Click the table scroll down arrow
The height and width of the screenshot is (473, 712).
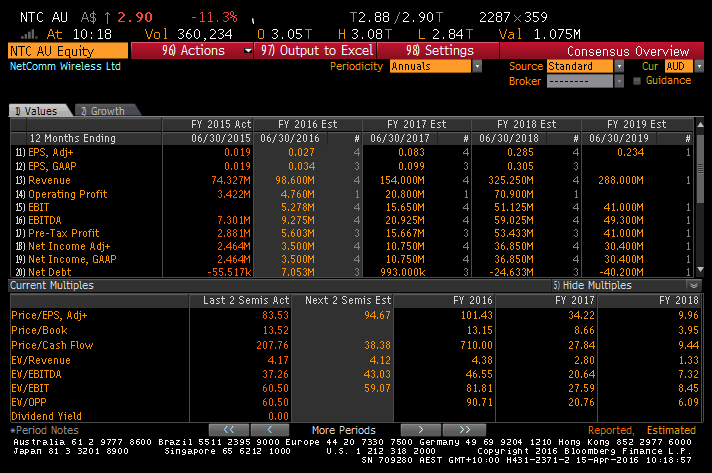pos(700,270)
